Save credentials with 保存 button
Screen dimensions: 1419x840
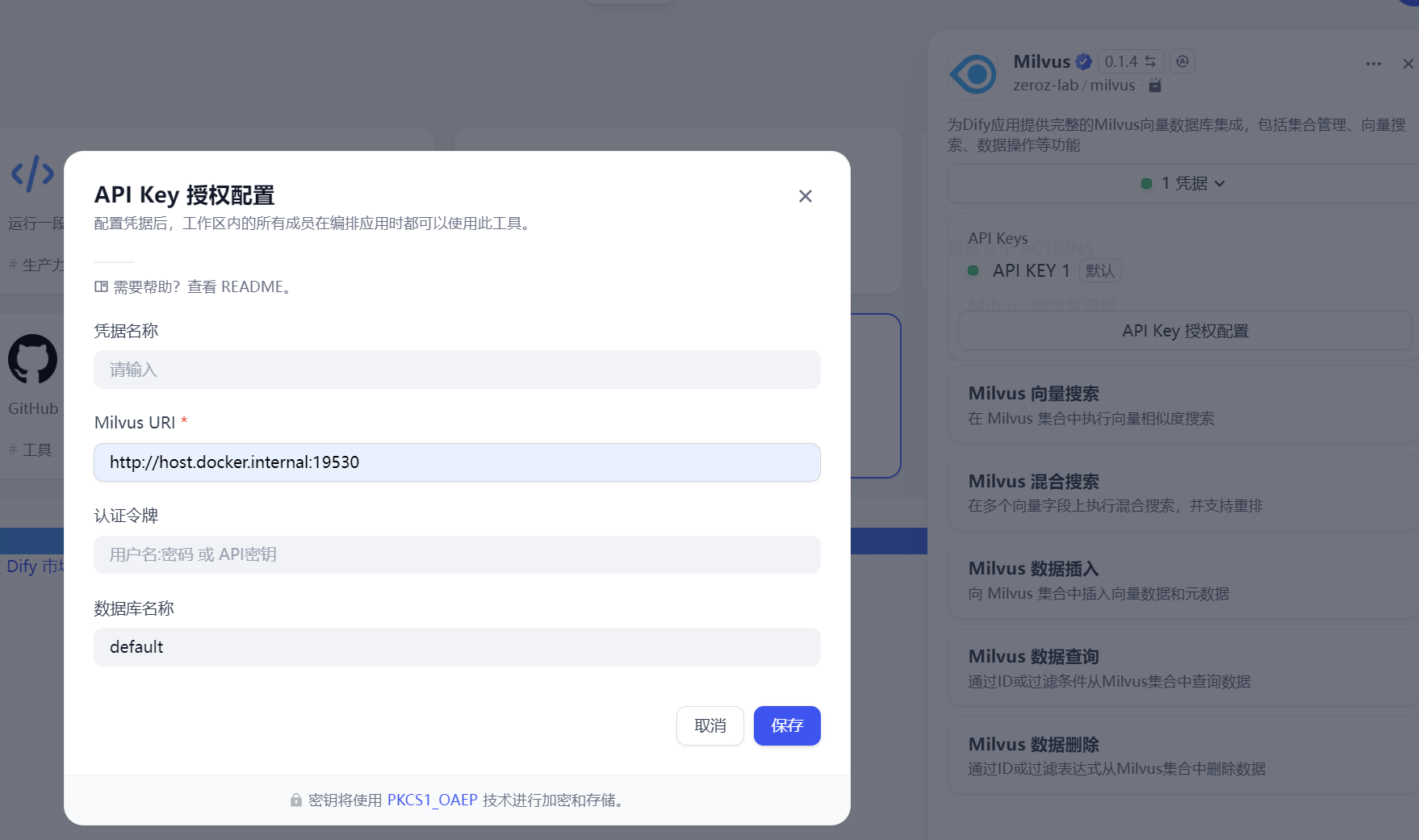click(x=787, y=725)
